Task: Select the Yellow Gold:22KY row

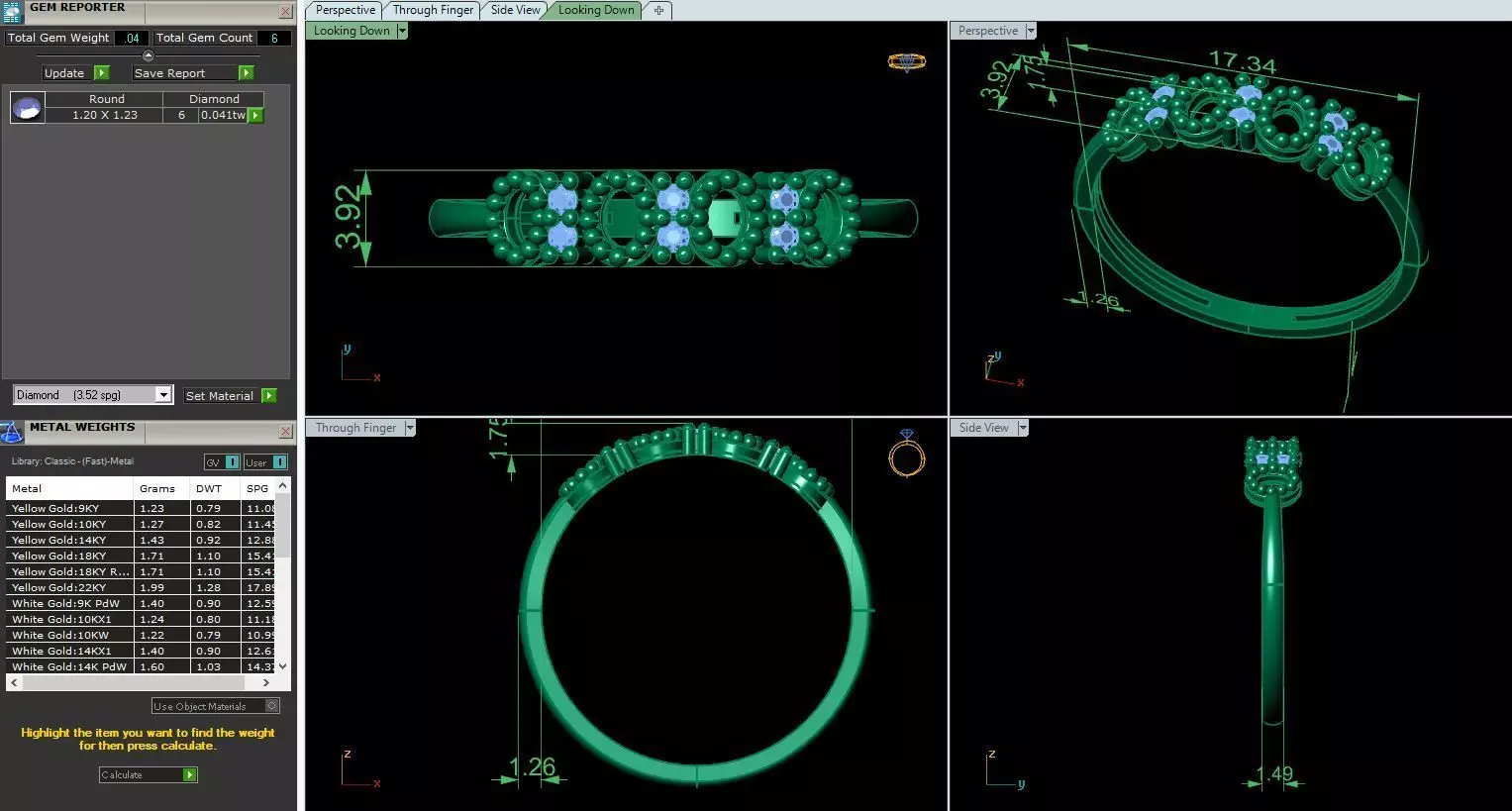Action: click(x=142, y=587)
